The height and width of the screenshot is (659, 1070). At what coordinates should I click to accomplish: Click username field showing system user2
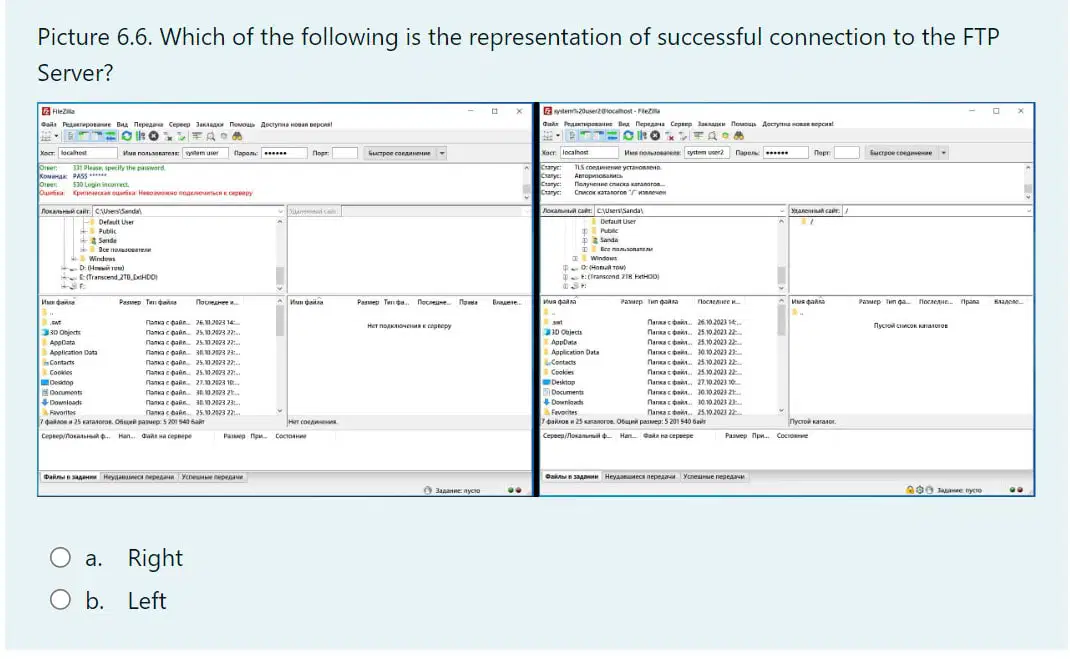coord(707,153)
